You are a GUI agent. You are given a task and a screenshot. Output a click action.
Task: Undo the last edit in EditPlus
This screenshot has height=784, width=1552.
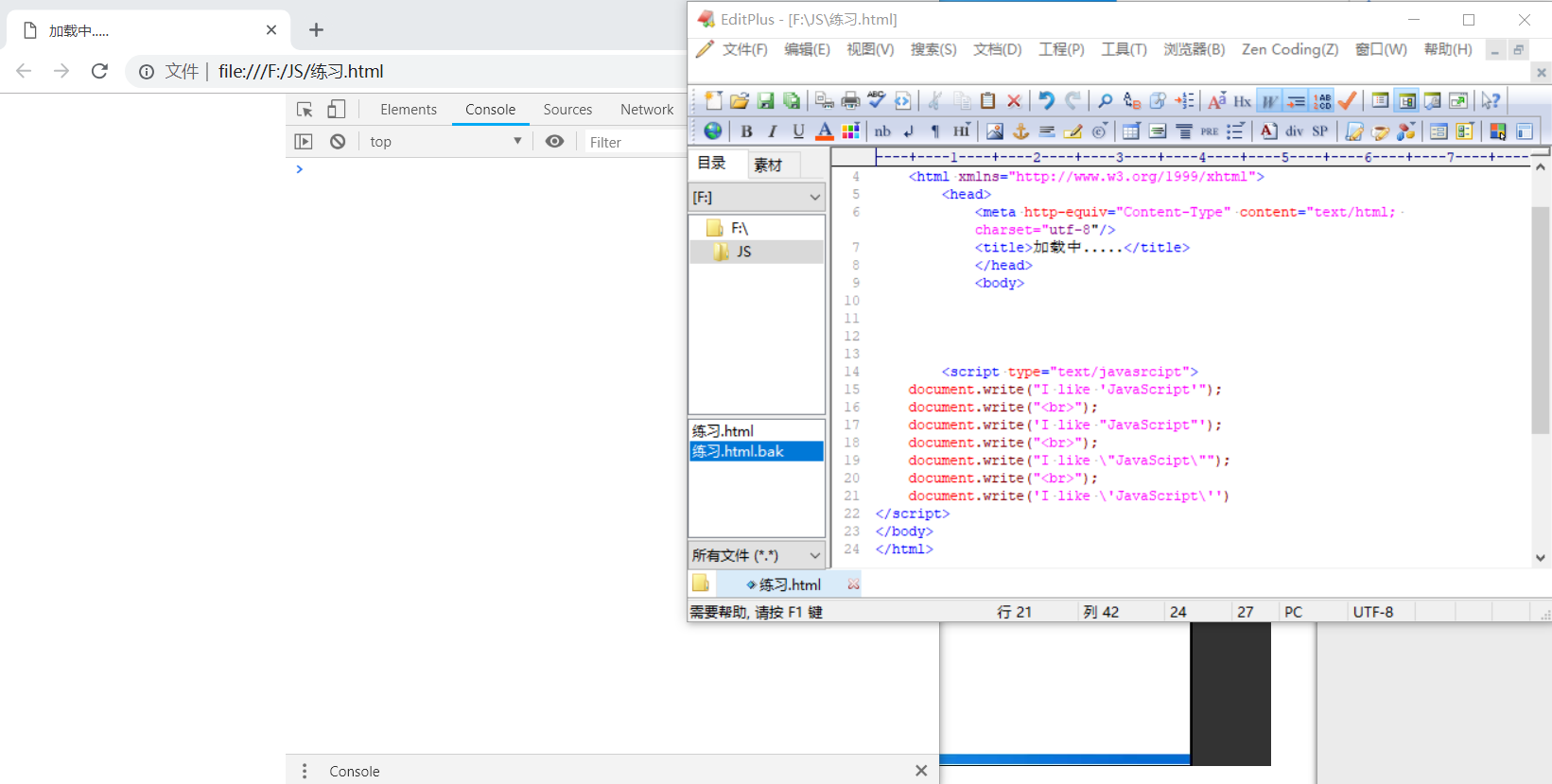tap(1046, 100)
